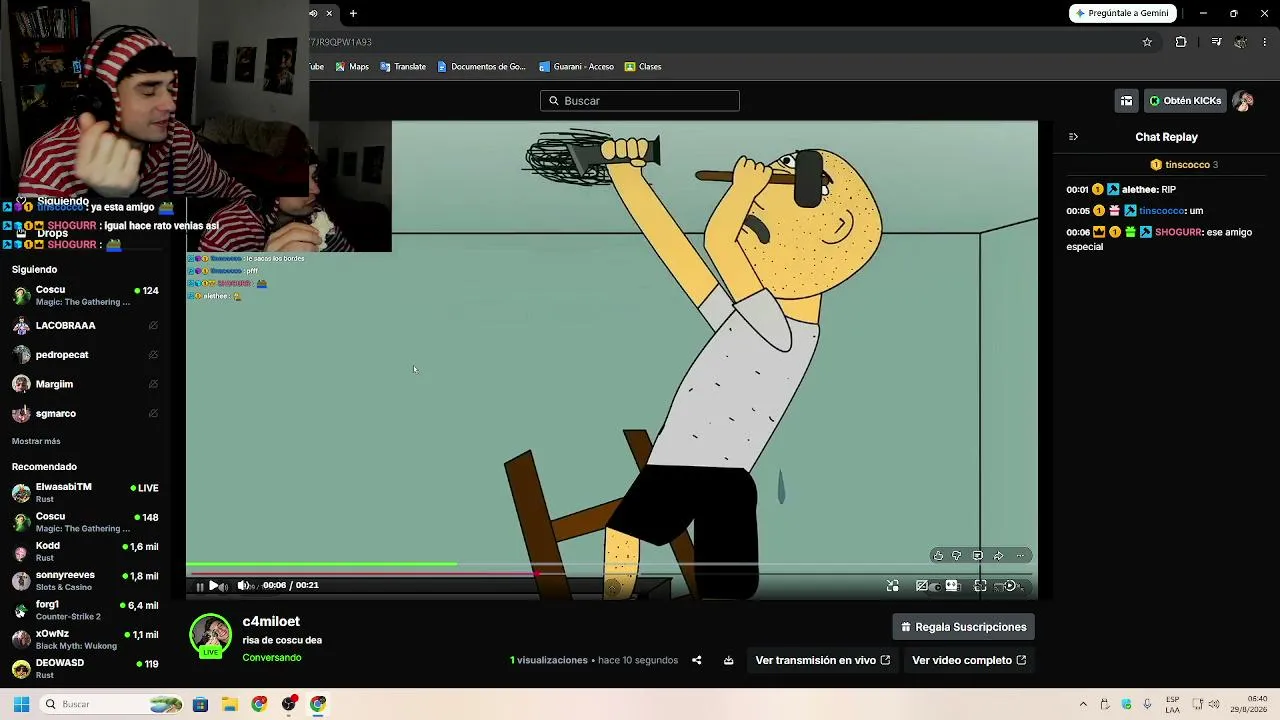Open the c4miloet channel name link

(x=271, y=622)
